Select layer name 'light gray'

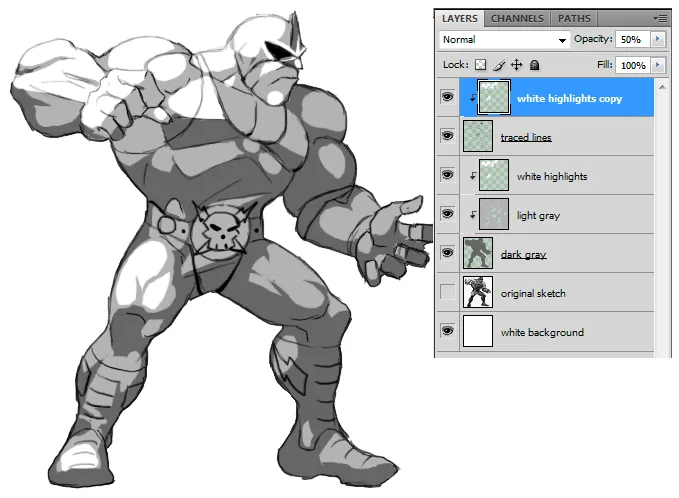tap(538, 216)
